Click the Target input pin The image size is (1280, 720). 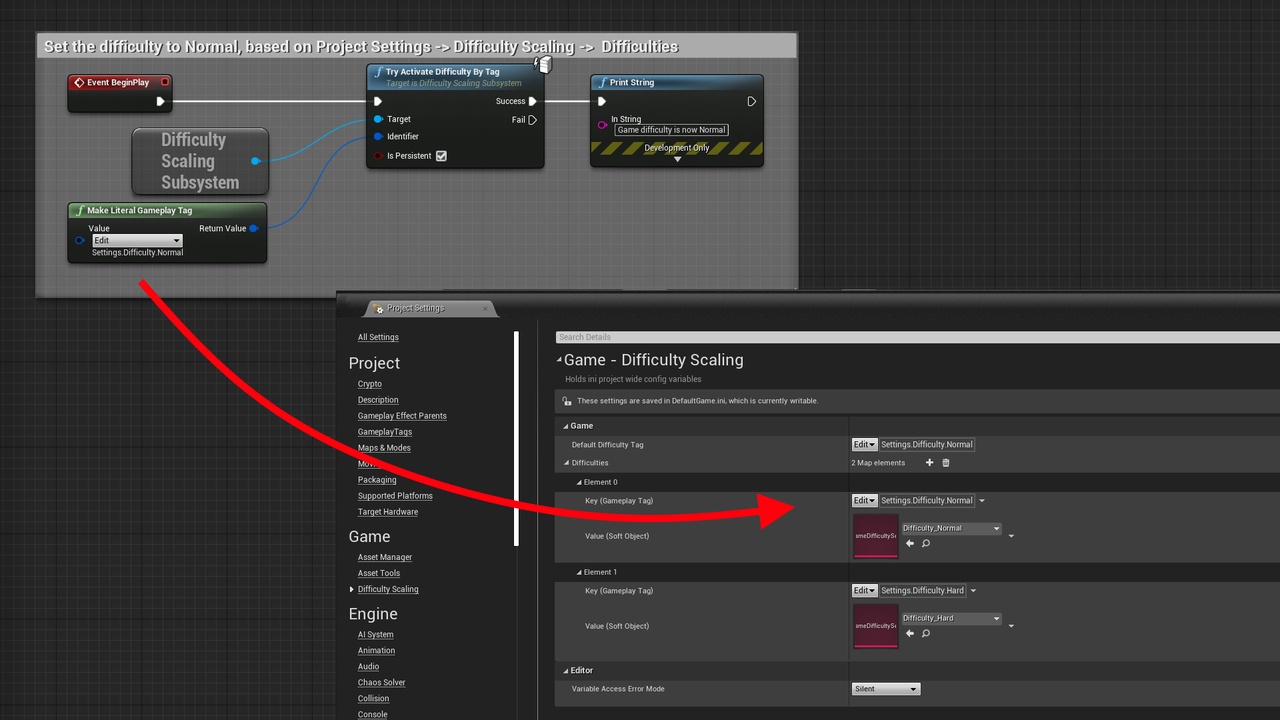[378, 119]
